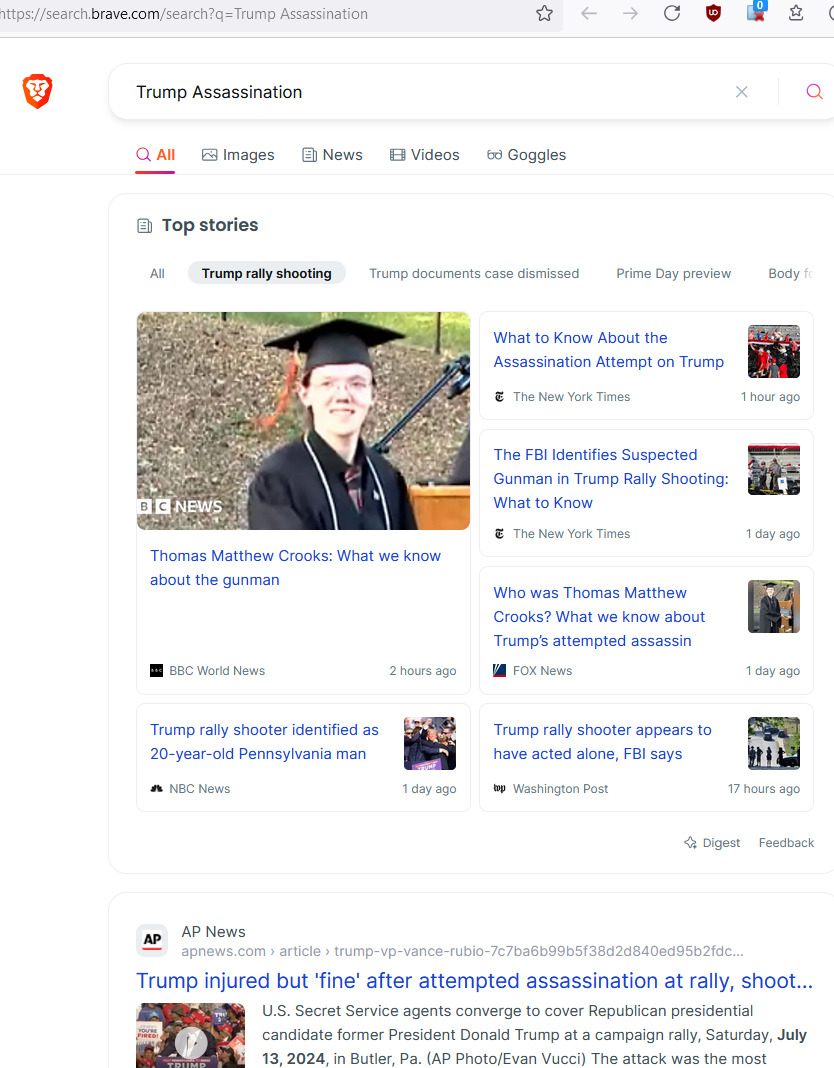This screenshot has width=834, height=1068.
Task: Bookmark this page with star icon
Action: (544, 13)
